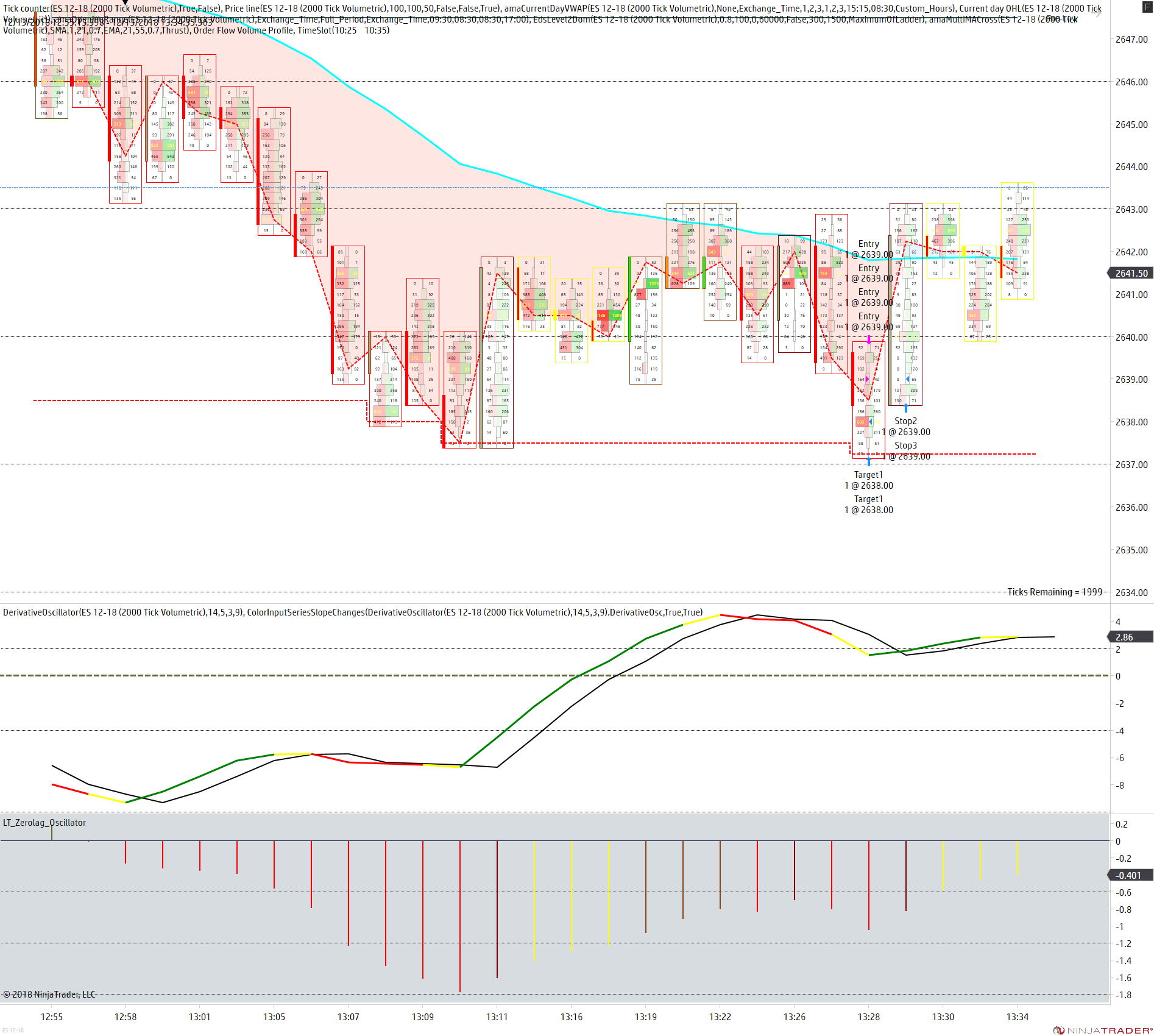
Task: Click the 13:09 time axis label
Action: (423, 1016)
